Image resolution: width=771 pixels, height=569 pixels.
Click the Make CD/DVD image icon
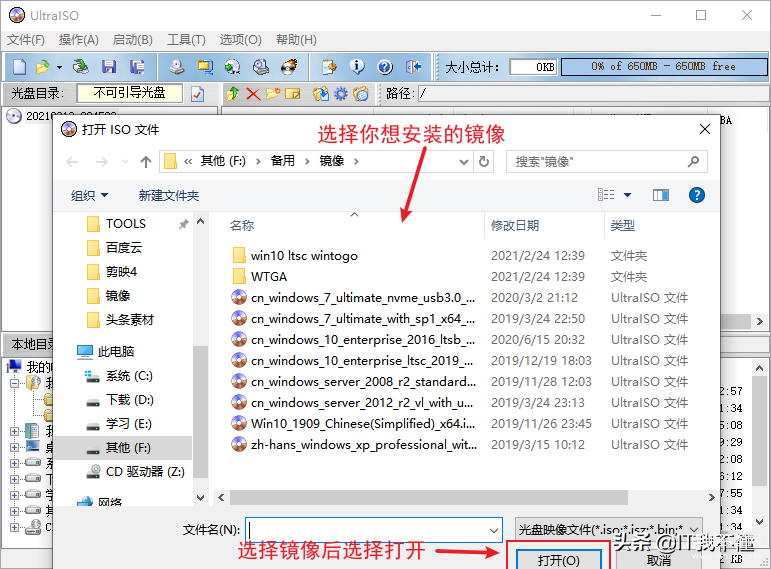click(177, 66)
